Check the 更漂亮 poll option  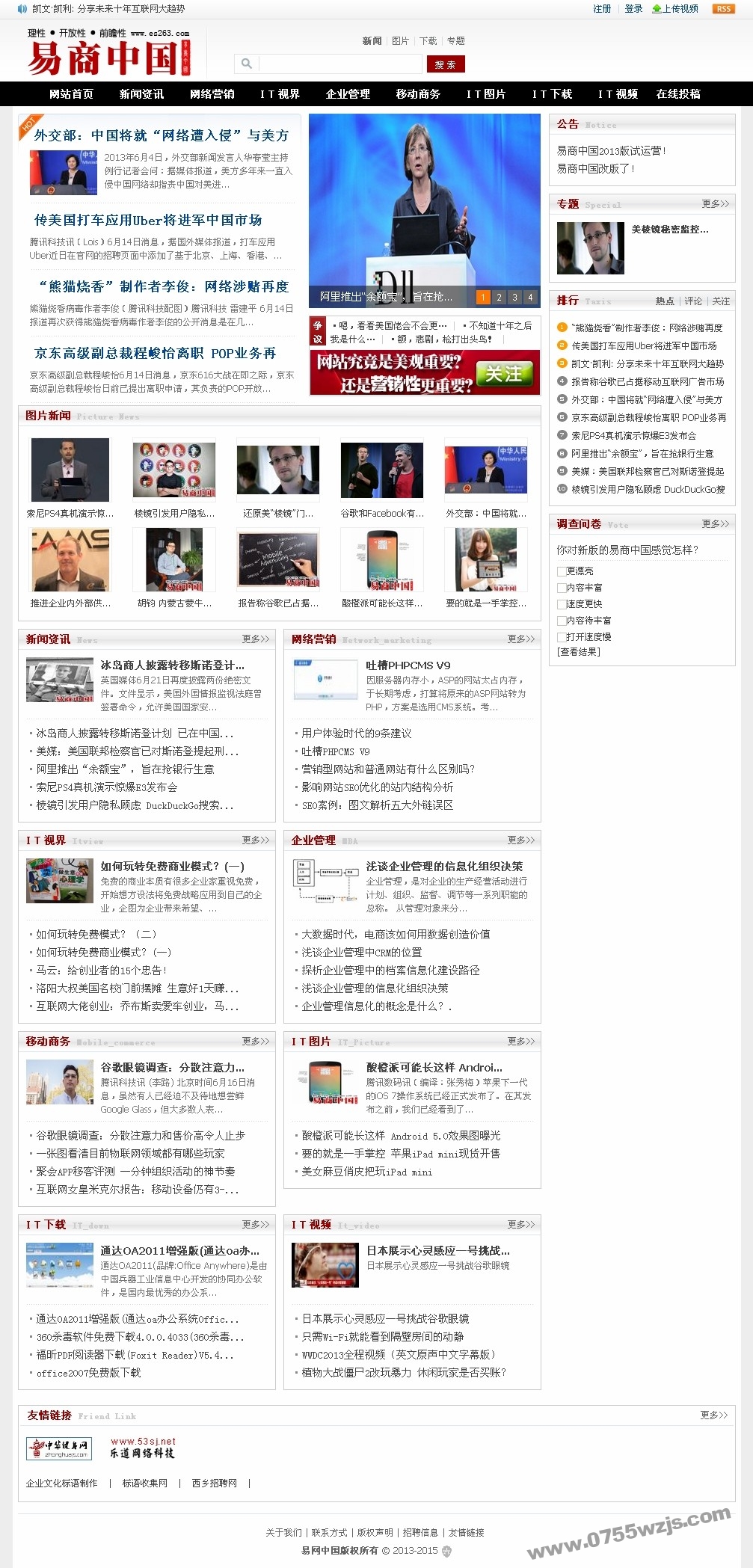tap(561, 571)
